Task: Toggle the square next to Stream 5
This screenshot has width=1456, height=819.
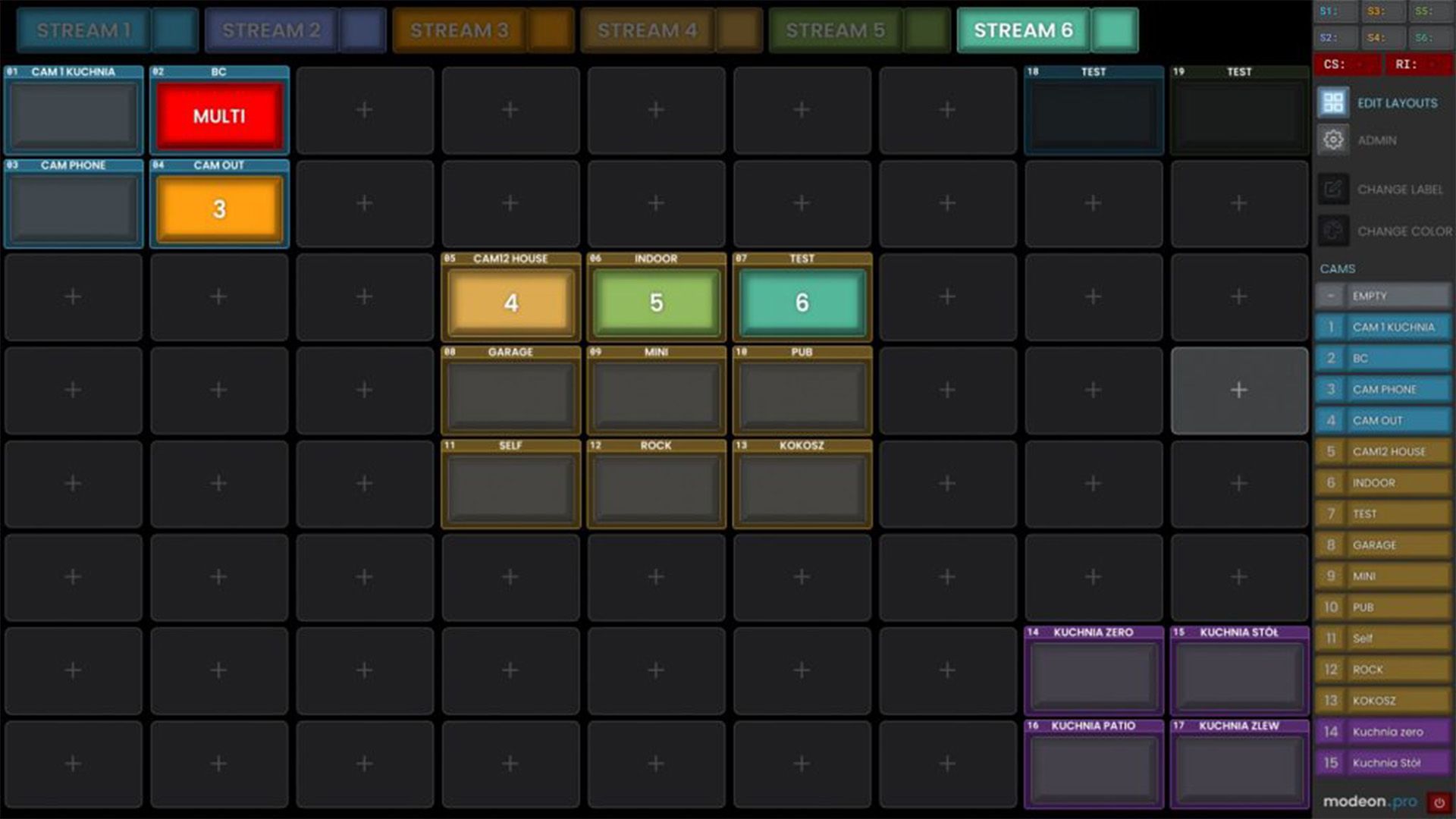Action: pyautogui.click(x=927, y=30)
